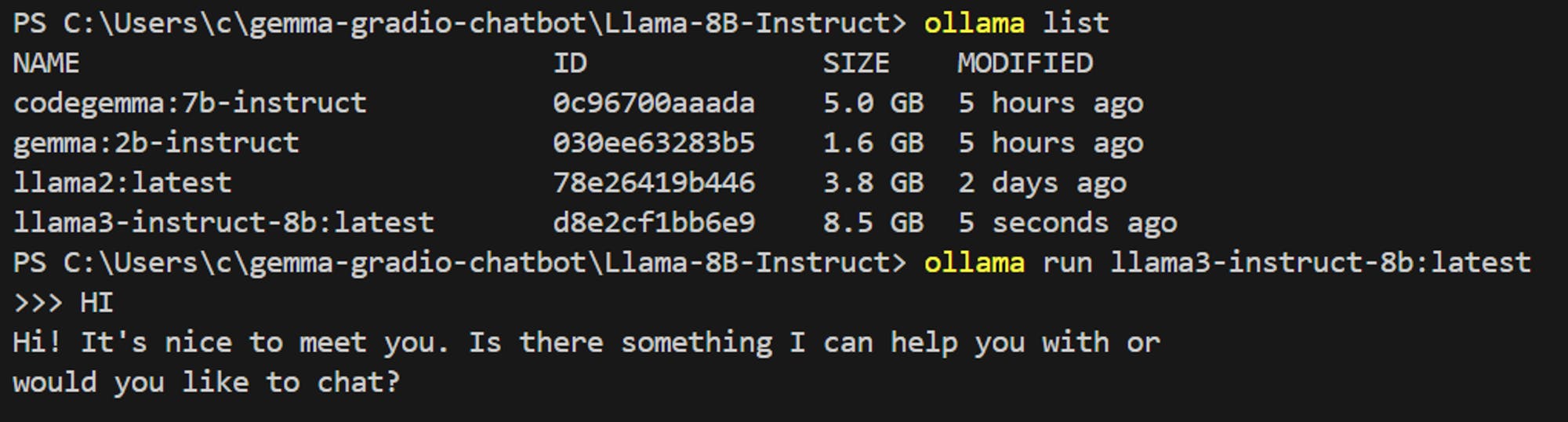
Task: Click the 1.6 GB size value
Action: coord(873,144)
